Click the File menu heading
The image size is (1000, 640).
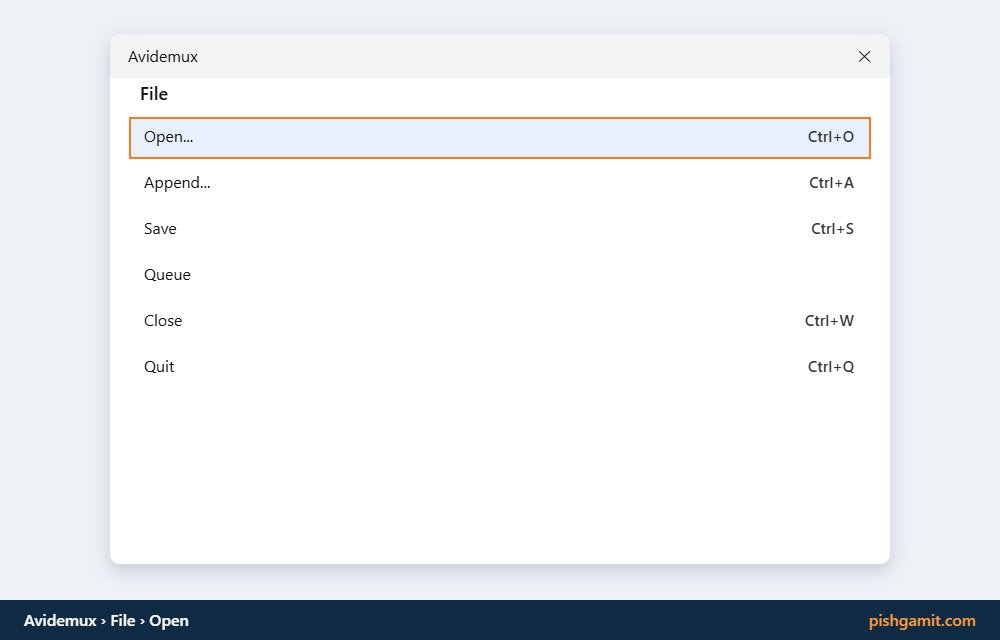click(x=154, y=94)
